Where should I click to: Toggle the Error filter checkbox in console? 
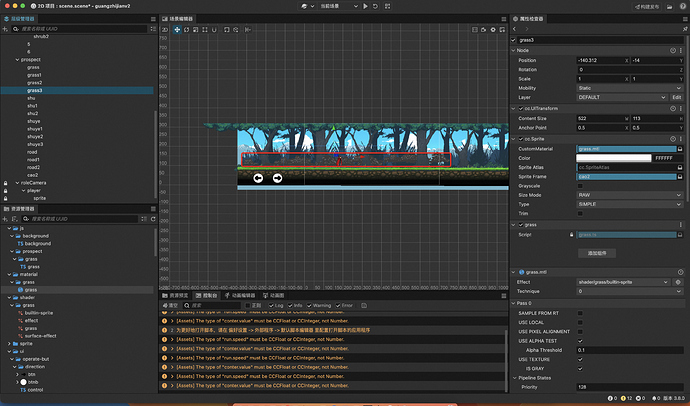(340, 305)
